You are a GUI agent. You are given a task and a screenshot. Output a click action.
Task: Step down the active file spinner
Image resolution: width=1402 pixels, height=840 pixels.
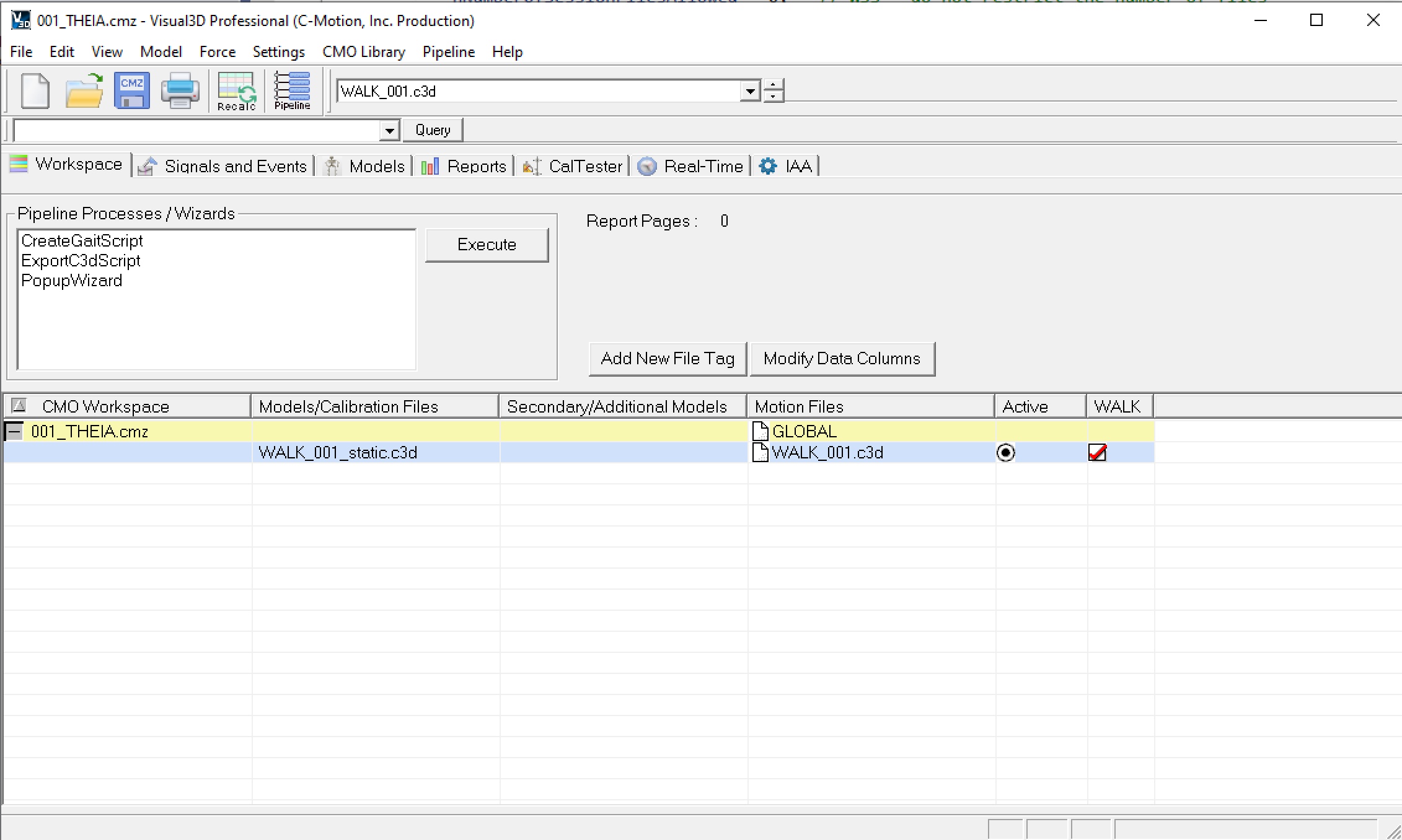click(773, 97)
